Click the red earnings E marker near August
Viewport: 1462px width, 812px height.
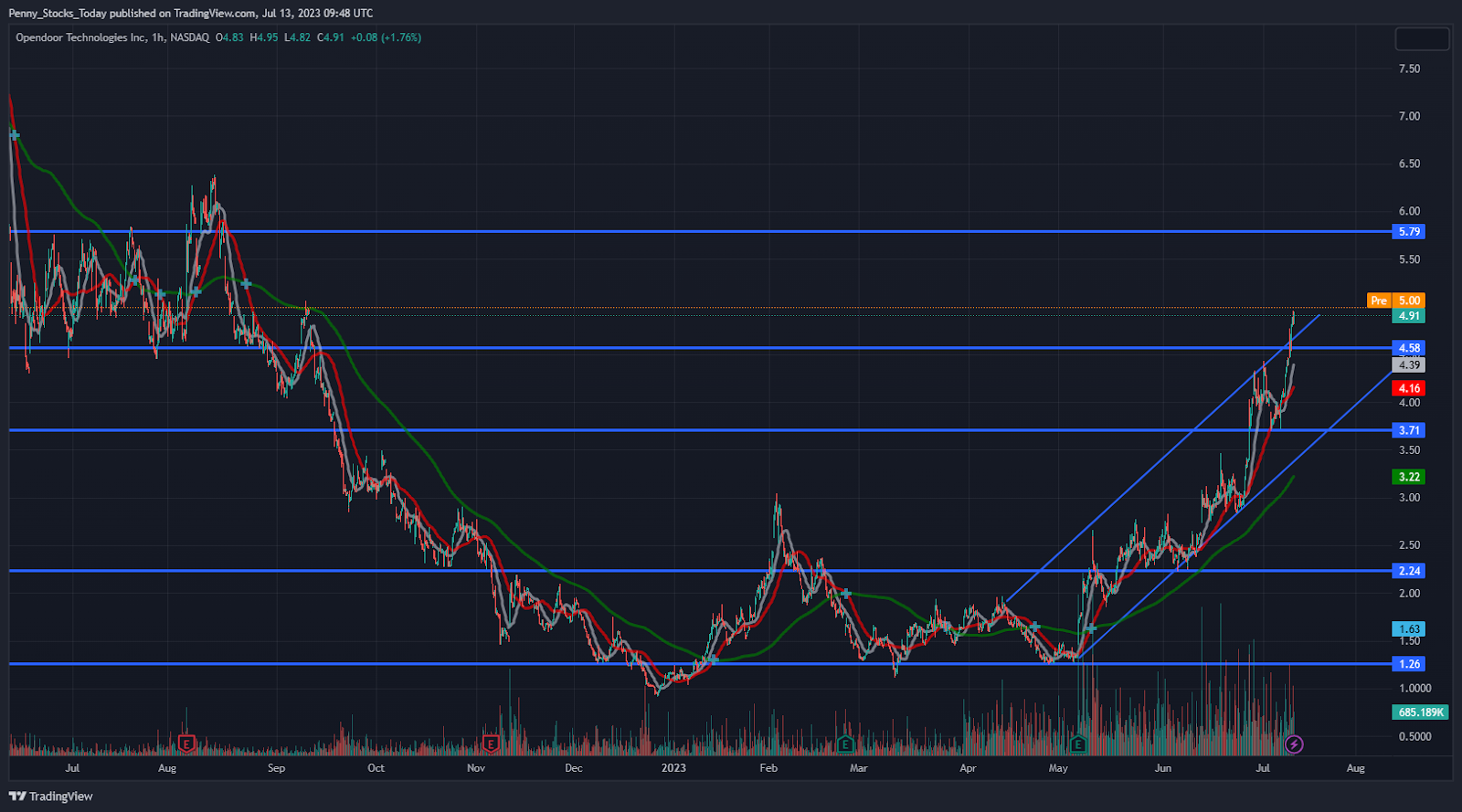pos(186,743)
